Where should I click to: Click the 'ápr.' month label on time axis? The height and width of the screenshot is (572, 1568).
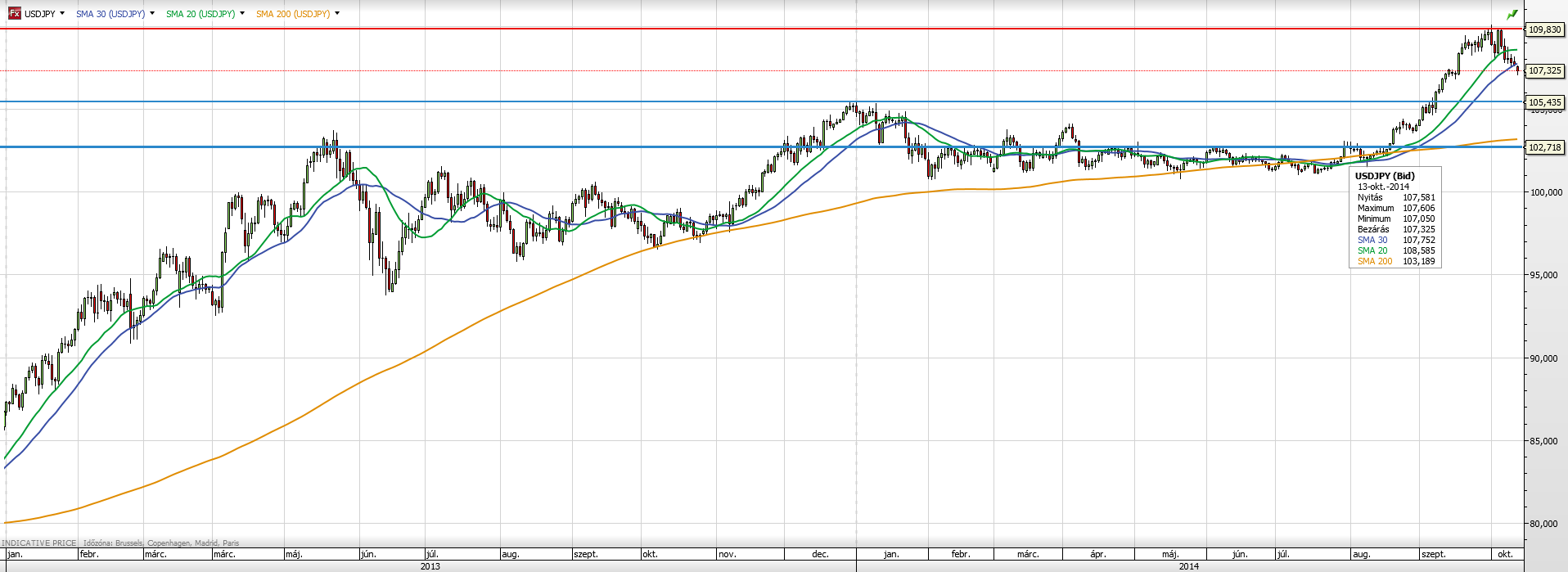coord(1098,554)
